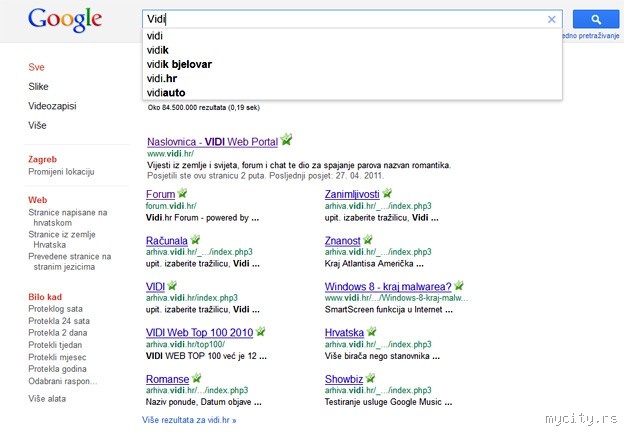Show 'Više rezultata za vidi.hr' link
Viewport: 624px width, 432px height.
coord(189,421)
